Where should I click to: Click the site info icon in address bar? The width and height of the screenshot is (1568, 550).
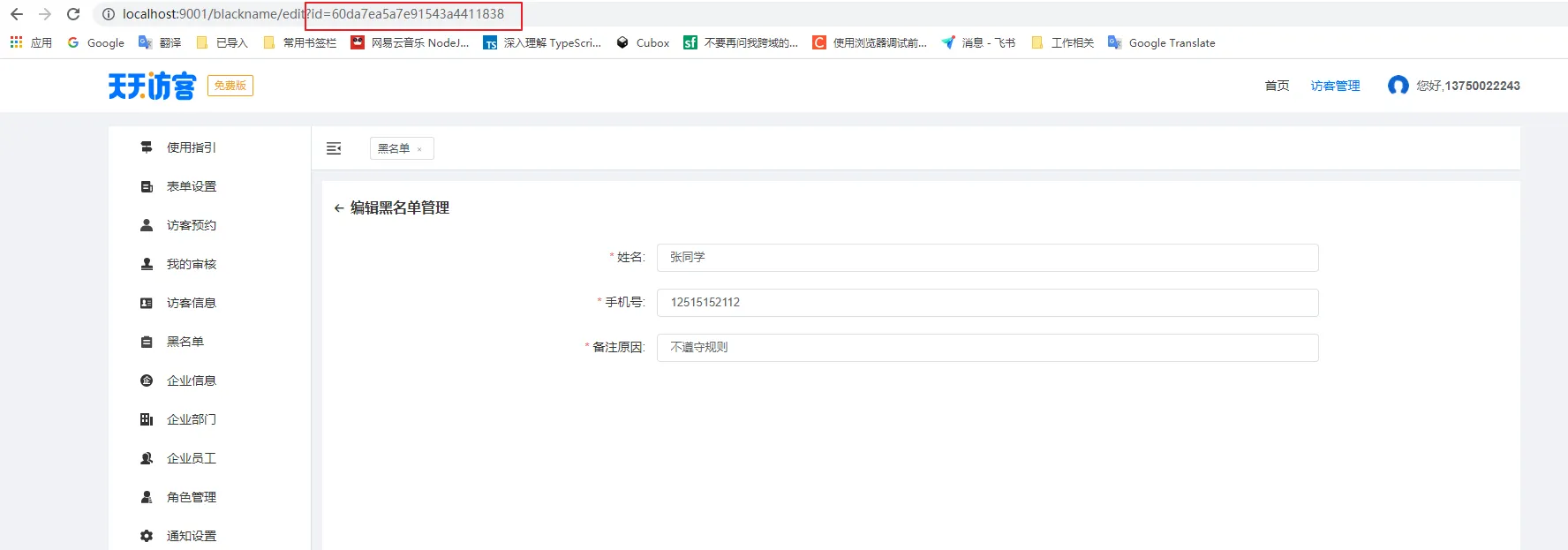pos(109,14)
